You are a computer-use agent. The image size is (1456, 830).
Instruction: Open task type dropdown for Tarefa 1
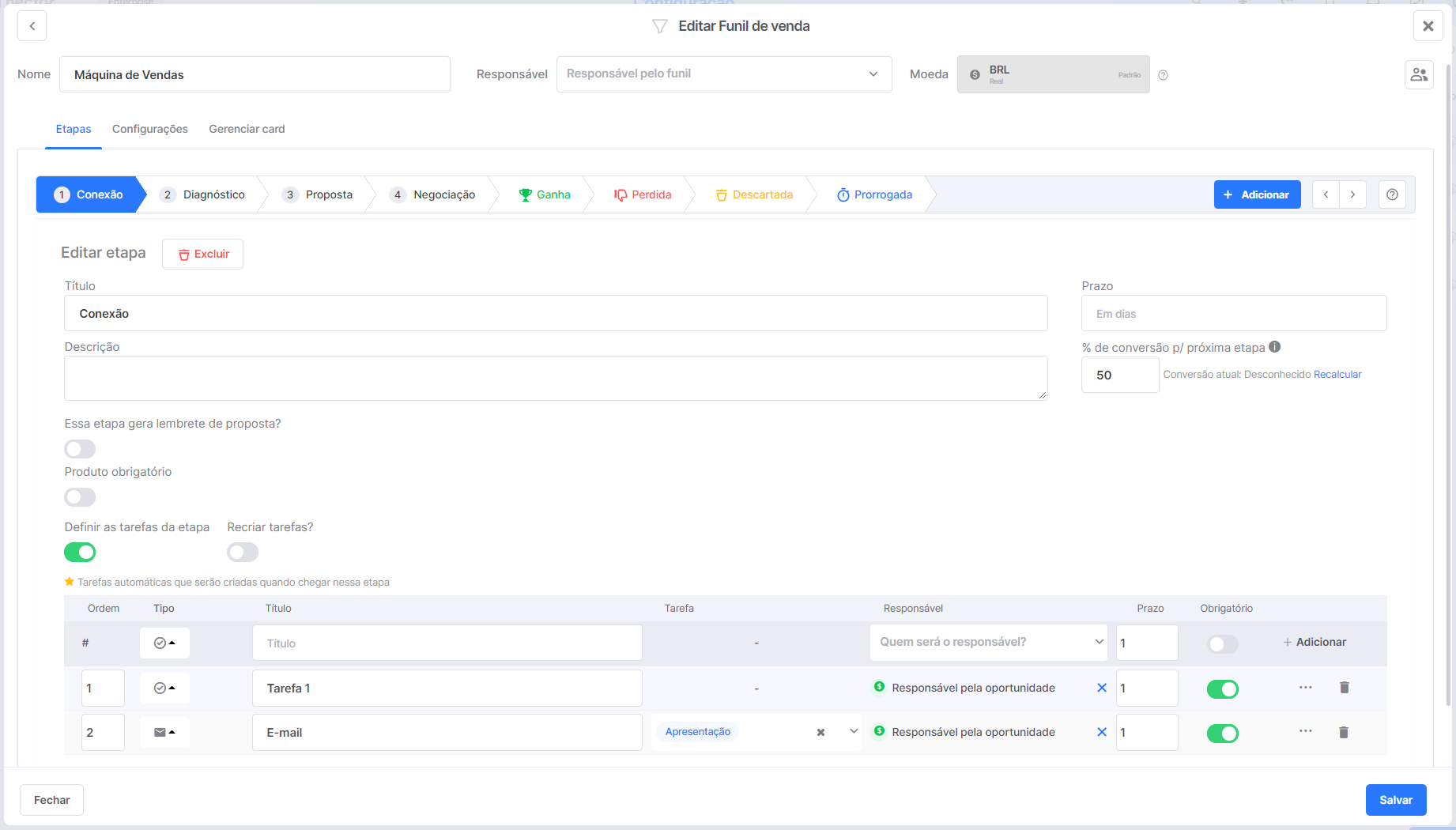click(x=164, y=688)
